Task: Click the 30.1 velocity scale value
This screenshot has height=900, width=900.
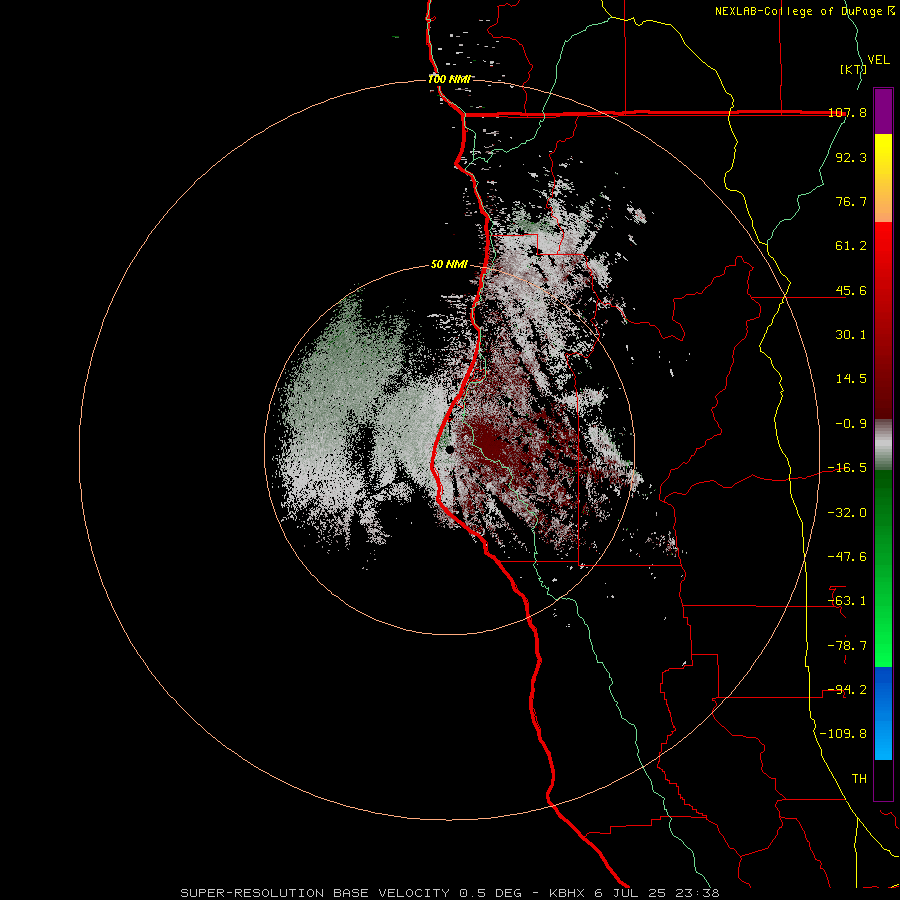Action: [851, 335]
